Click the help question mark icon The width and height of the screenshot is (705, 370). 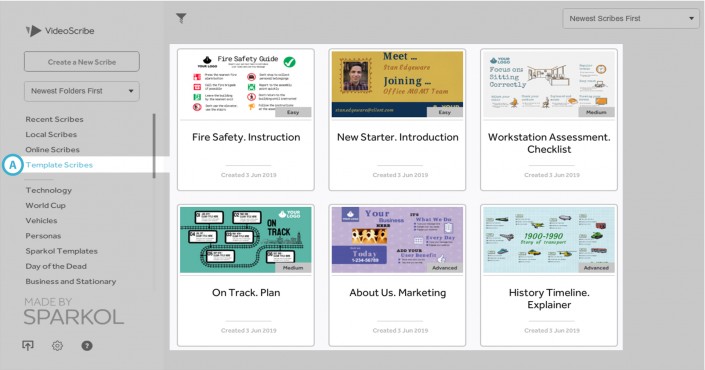(87, 346)
